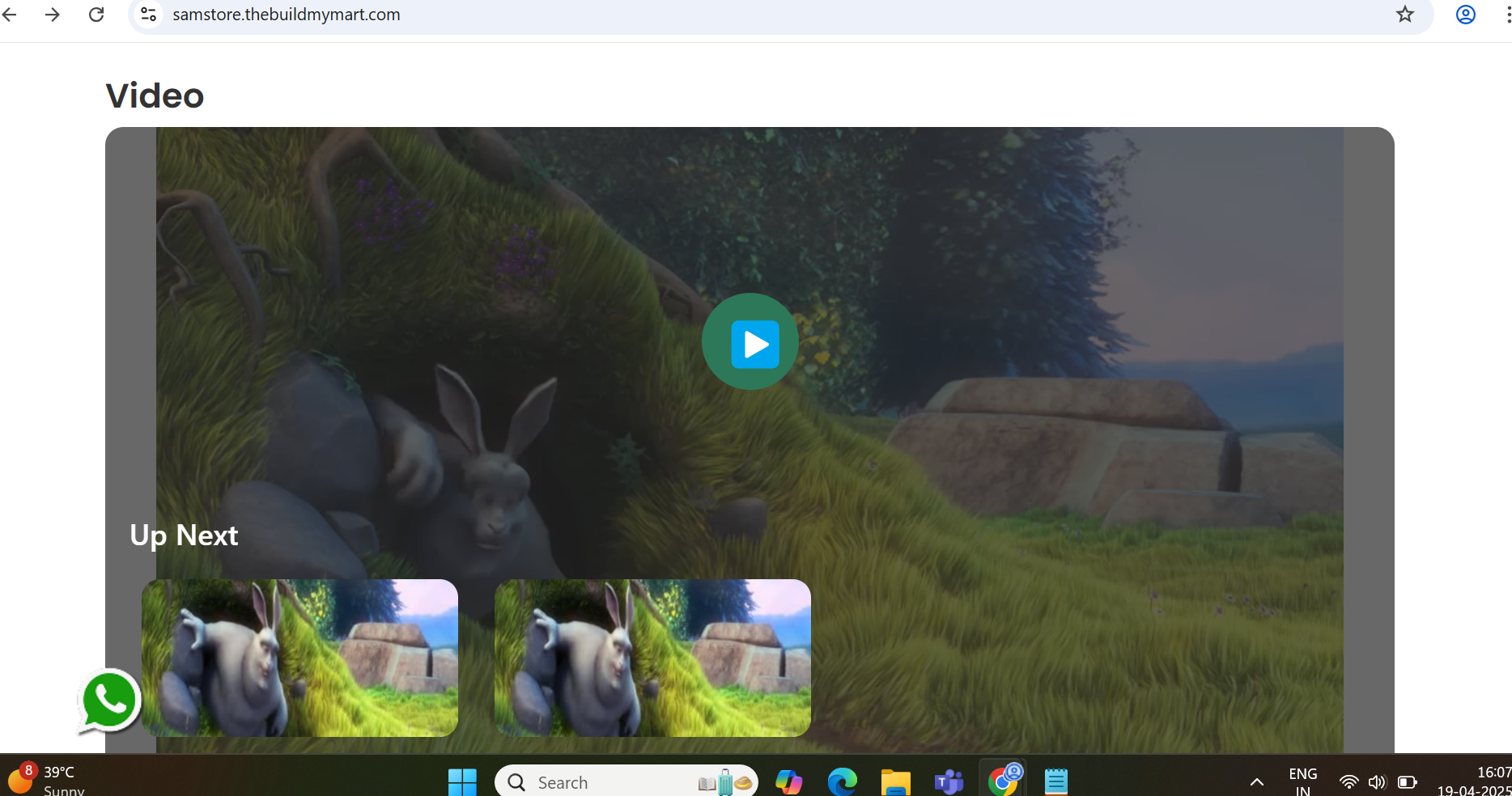This screenshot has height=796, width=1512.
Task: Open the WhatsApp chat icon
Action: tap(109, 701)
